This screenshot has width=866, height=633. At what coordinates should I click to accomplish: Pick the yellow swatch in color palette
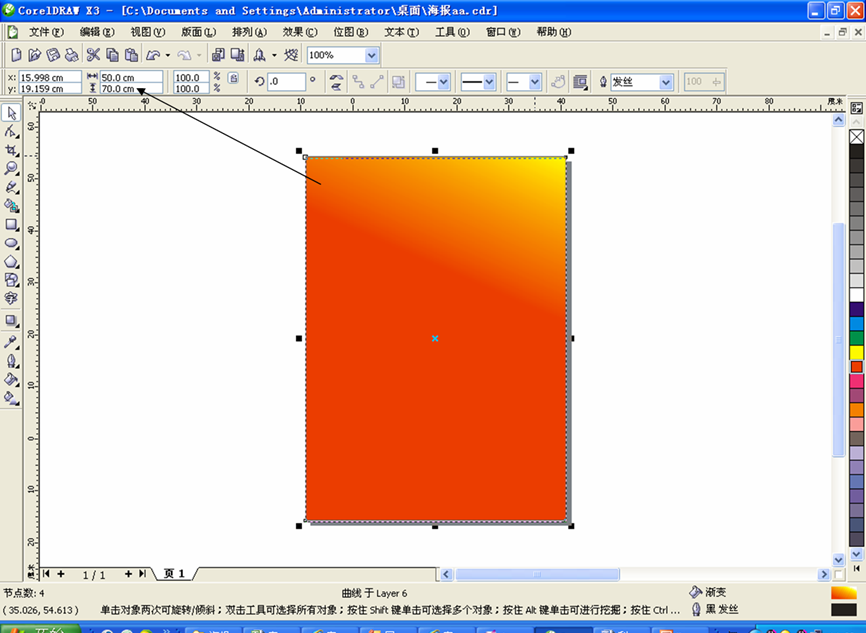[856, 352]
